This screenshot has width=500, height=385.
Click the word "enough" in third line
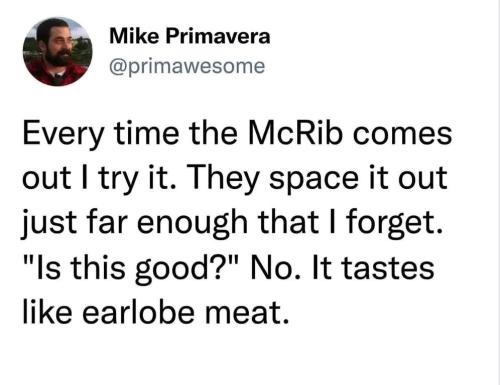click(x=192, y=224)
